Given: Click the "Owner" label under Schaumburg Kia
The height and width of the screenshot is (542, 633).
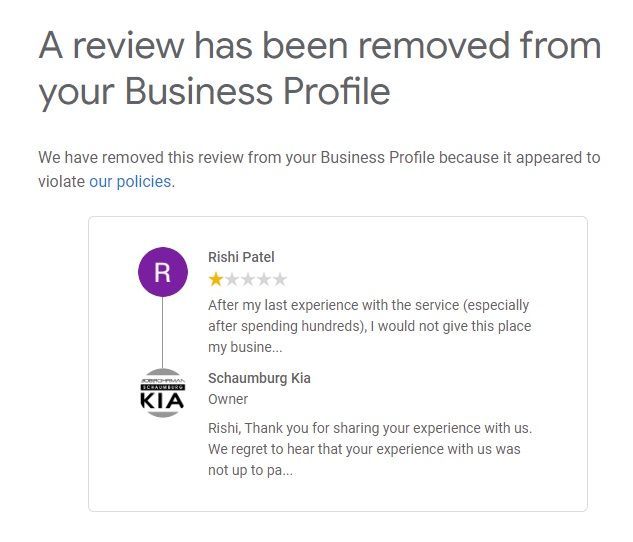Looking at the screenshot, I should pos(228,399).
